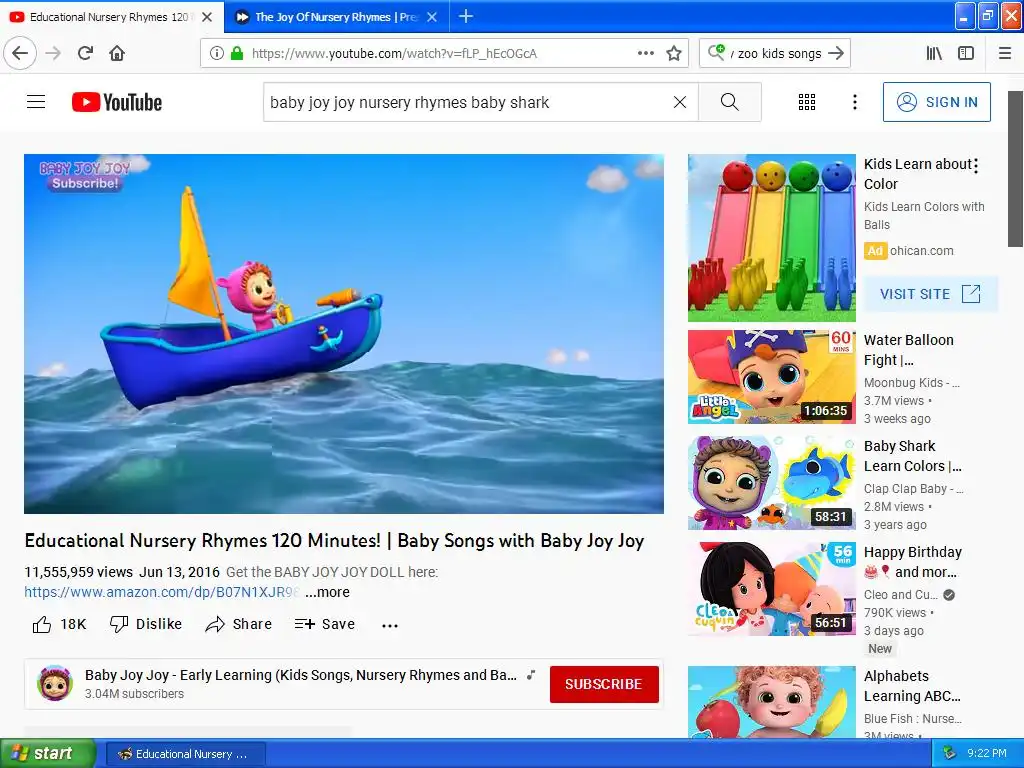Close the Educational Nursery Rhymes tab
This screenshot has width=1024, height=768.
click(x=207, y=17)
